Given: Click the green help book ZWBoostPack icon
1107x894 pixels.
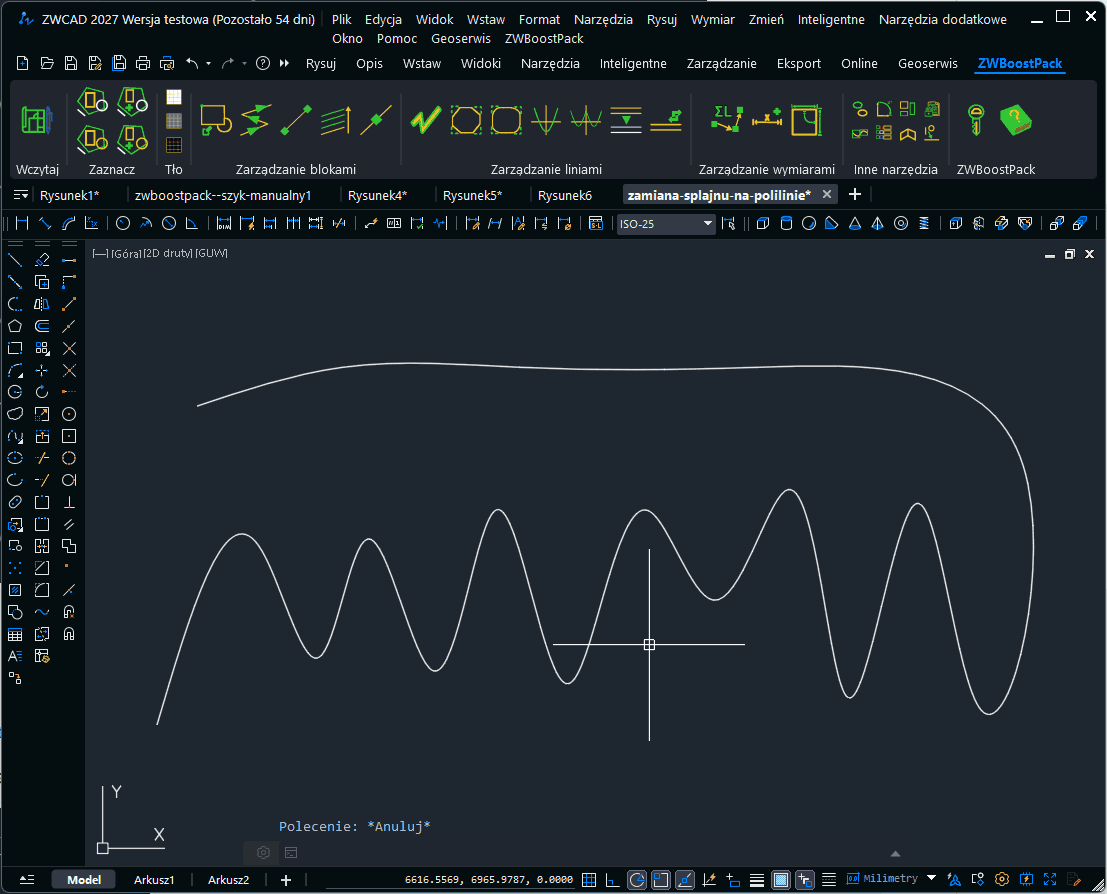Looking at the screenshot, I should pyautogui.click(x=1015, y=120).
